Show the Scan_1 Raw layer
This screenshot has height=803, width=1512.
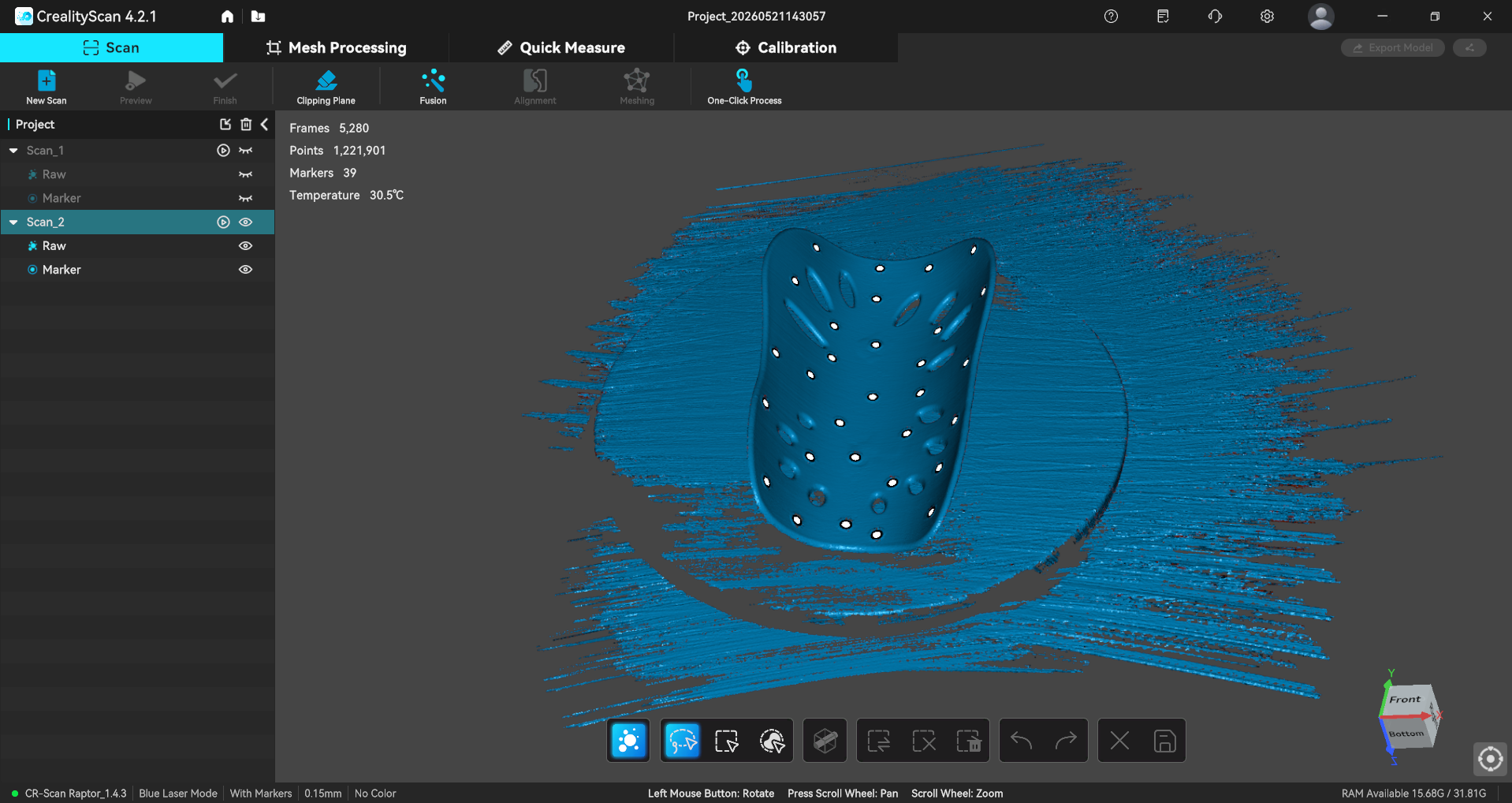[x=246, y=174]
